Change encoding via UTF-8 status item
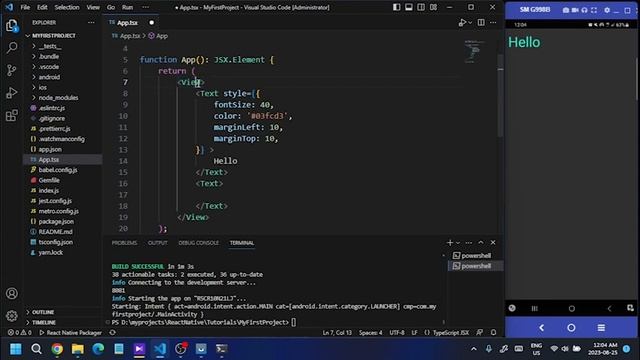The height and width of the screenshot is (360, 640). click(396, 333)
